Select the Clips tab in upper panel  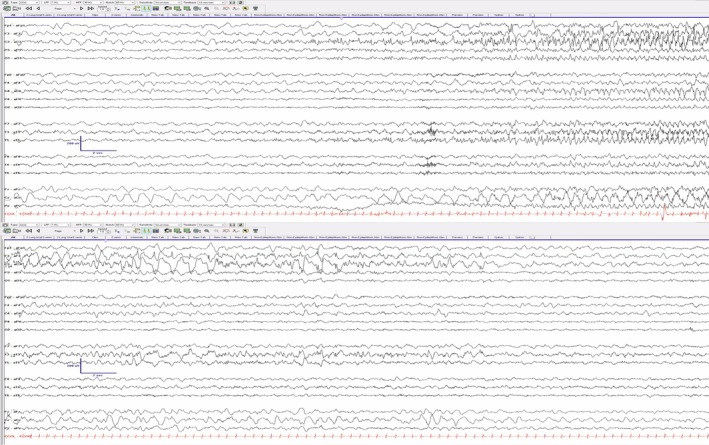point(95,15)
